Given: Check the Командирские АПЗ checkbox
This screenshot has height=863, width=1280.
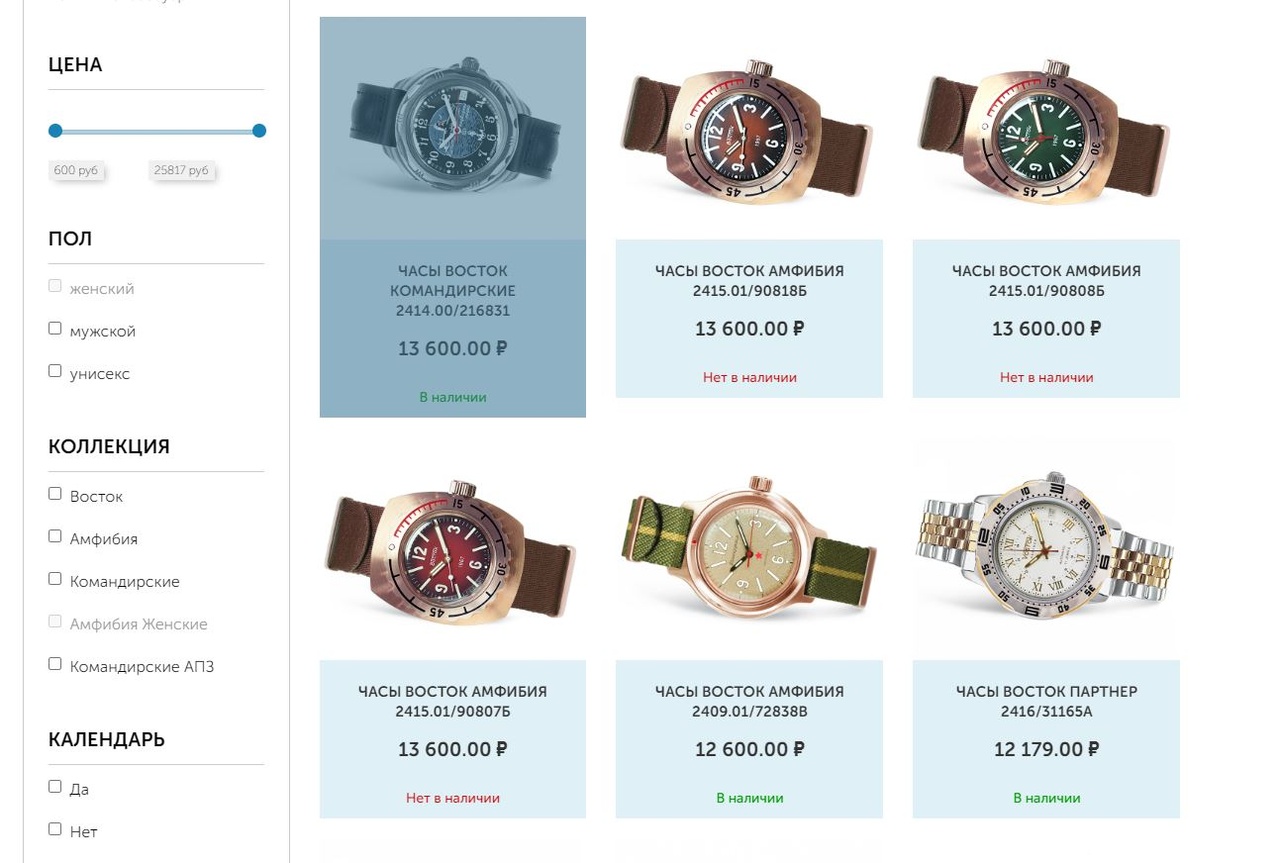Looking at the screenshot, I should (55, 664).
